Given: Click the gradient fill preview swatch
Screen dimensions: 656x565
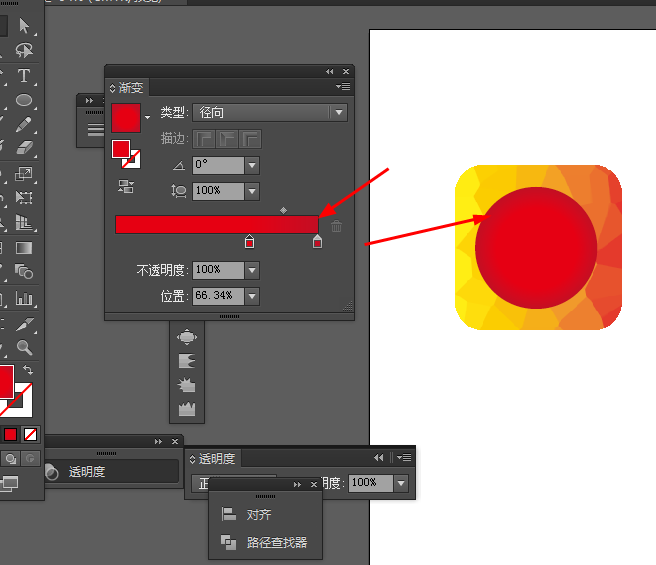Looking at the screenshot, I should tap(126, 118).
